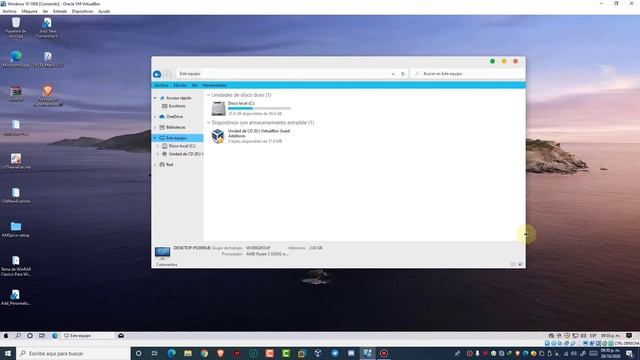Click the red window control dot
The width and height of the screenshot is (640, 360).
coord(516,61)
